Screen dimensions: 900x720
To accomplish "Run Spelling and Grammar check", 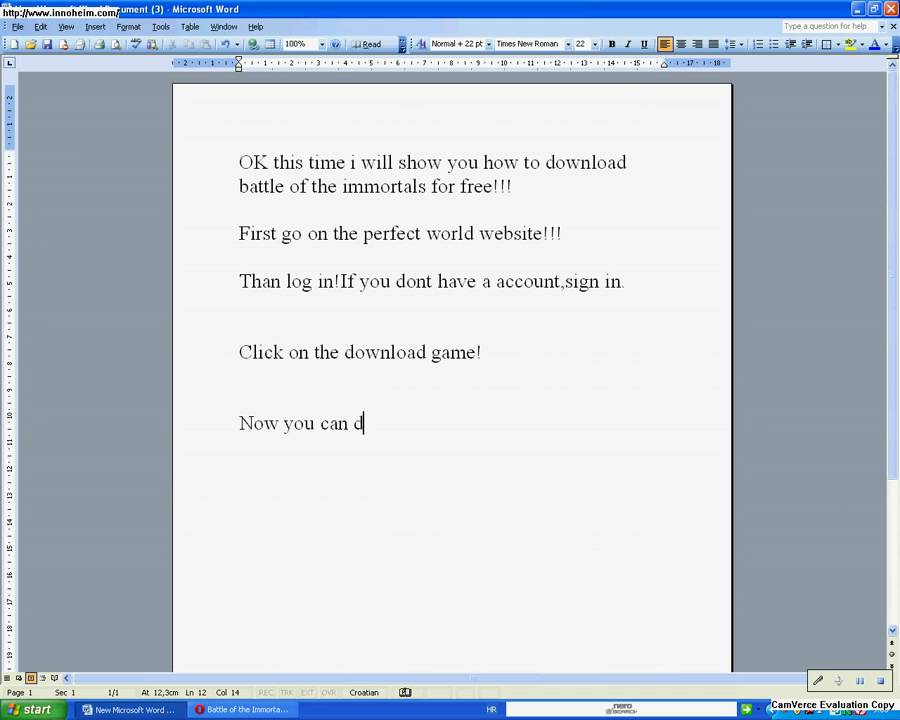I will click(136, 44).
